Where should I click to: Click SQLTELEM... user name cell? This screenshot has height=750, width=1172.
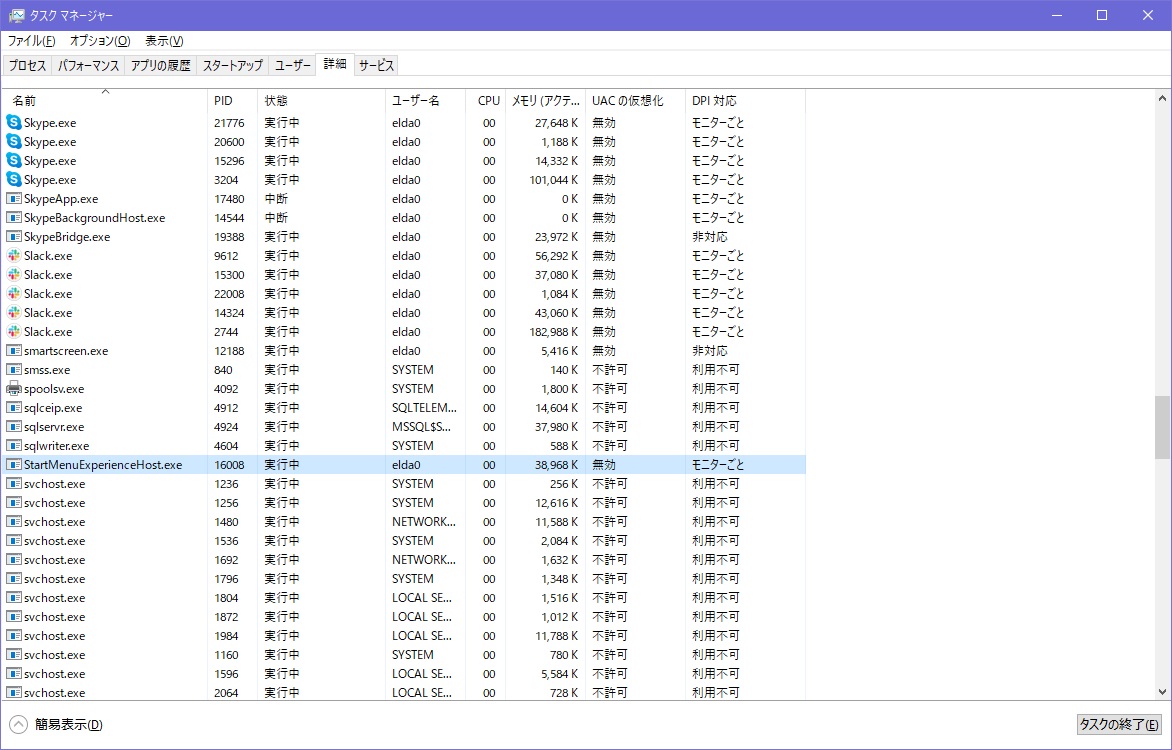(x=425, y=408)
